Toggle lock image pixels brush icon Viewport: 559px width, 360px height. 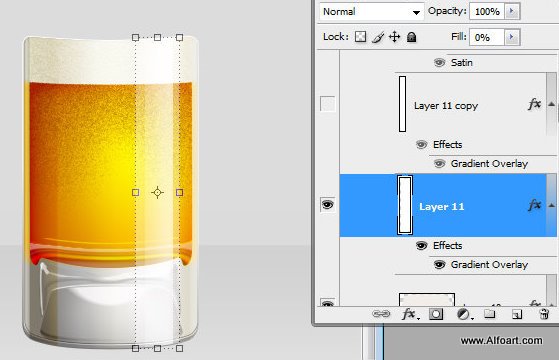(378, 37)
